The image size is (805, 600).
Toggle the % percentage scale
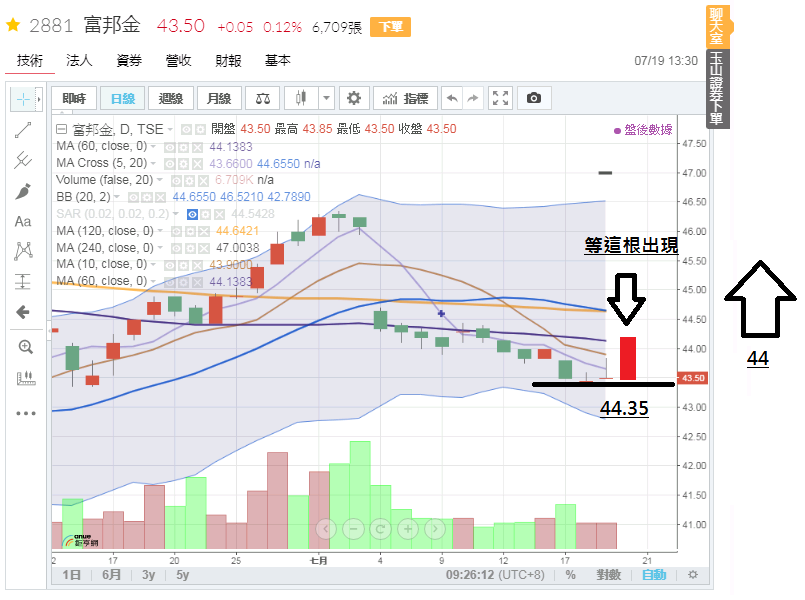pos(570,575)
